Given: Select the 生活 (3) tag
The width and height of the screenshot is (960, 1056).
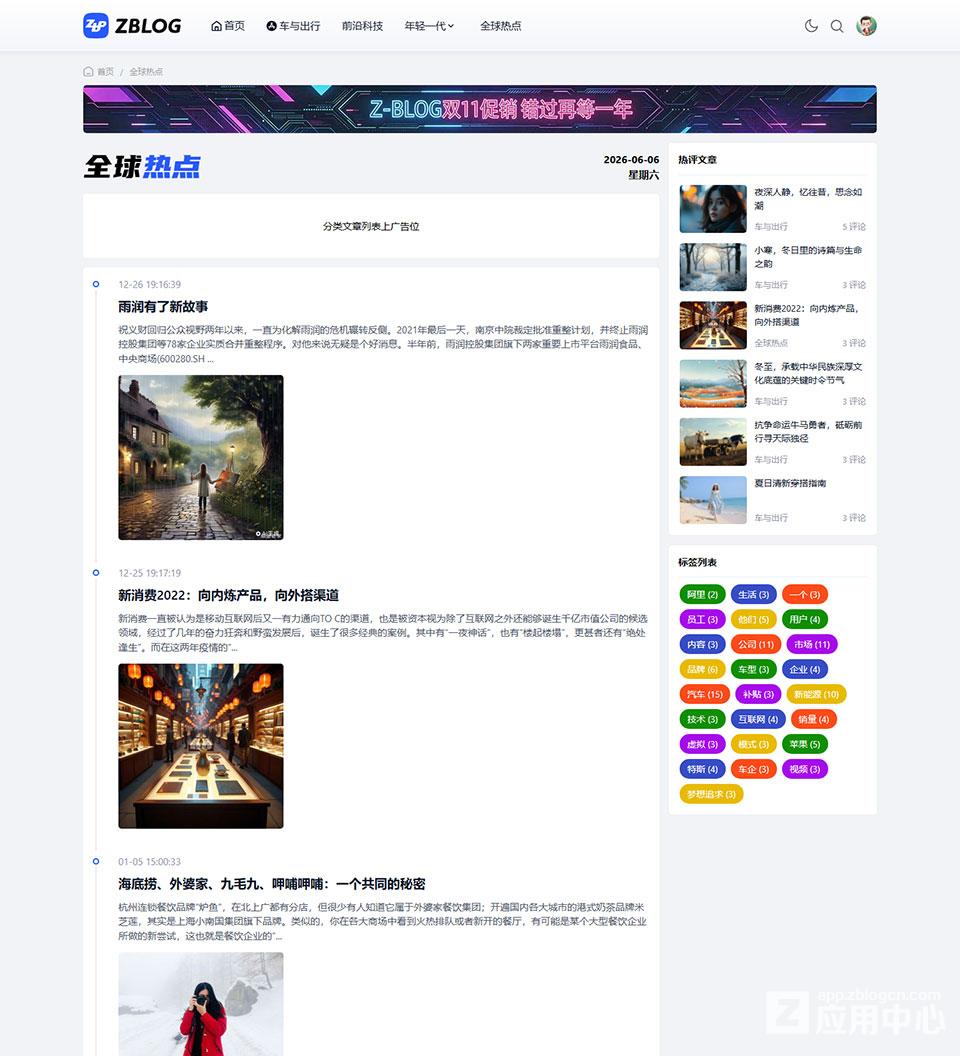Looking at the screenshot, I should 753,595.
